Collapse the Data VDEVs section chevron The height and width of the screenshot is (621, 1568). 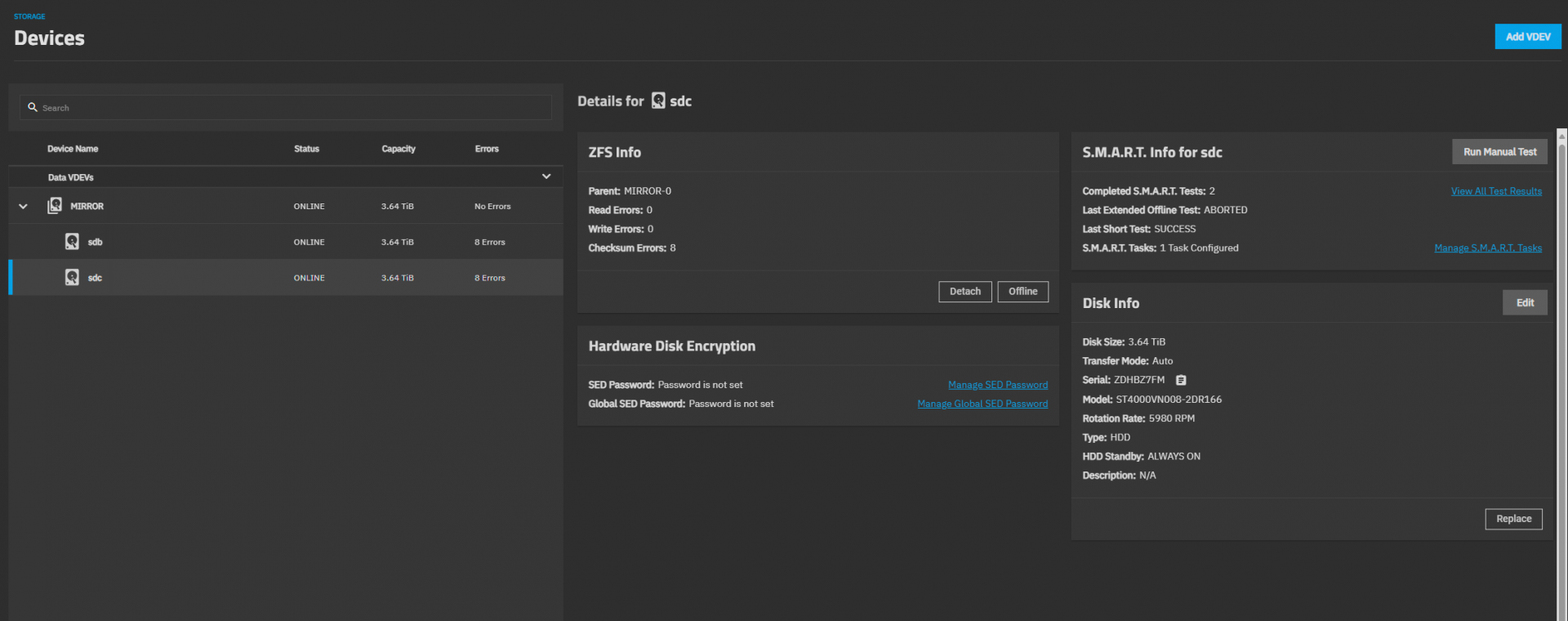[x=546, y=176]
